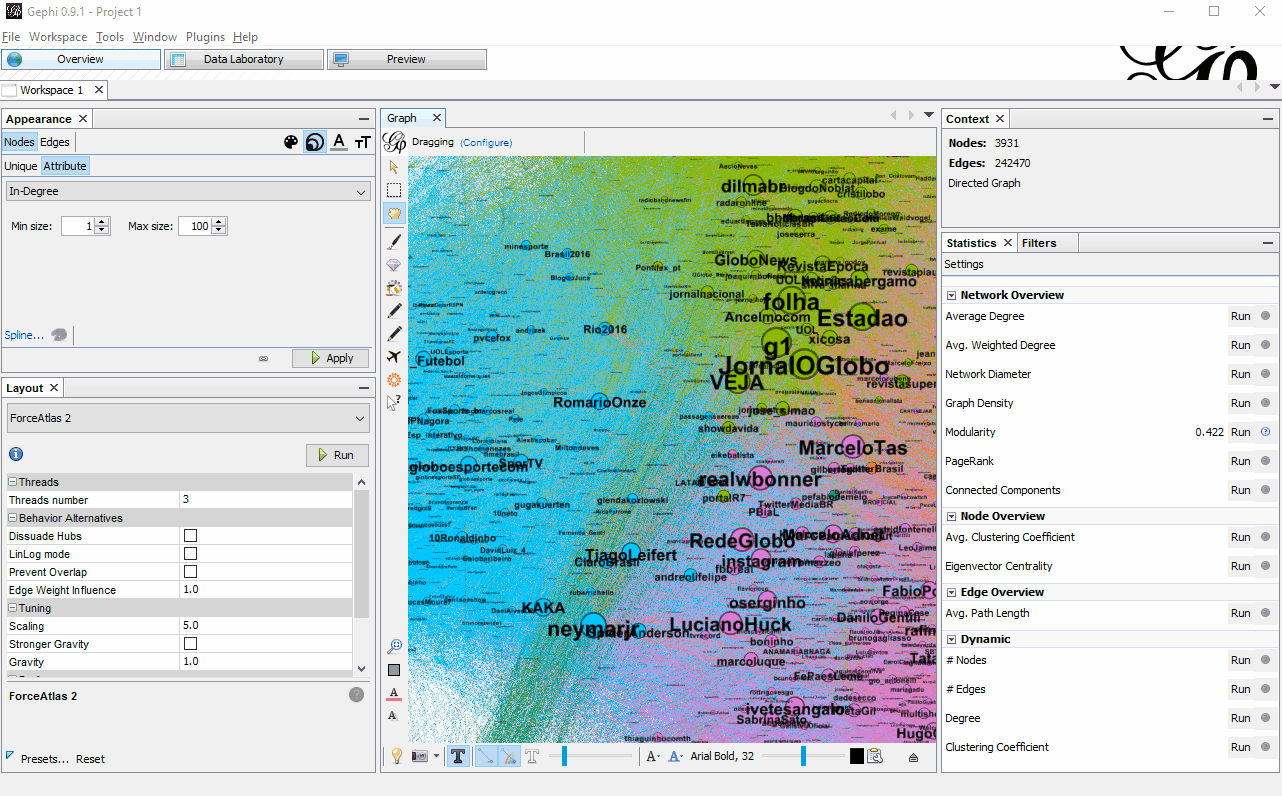Run the PageRank statistic
The width and height of the screenshot is (1282, 796).
point(1240,461)
